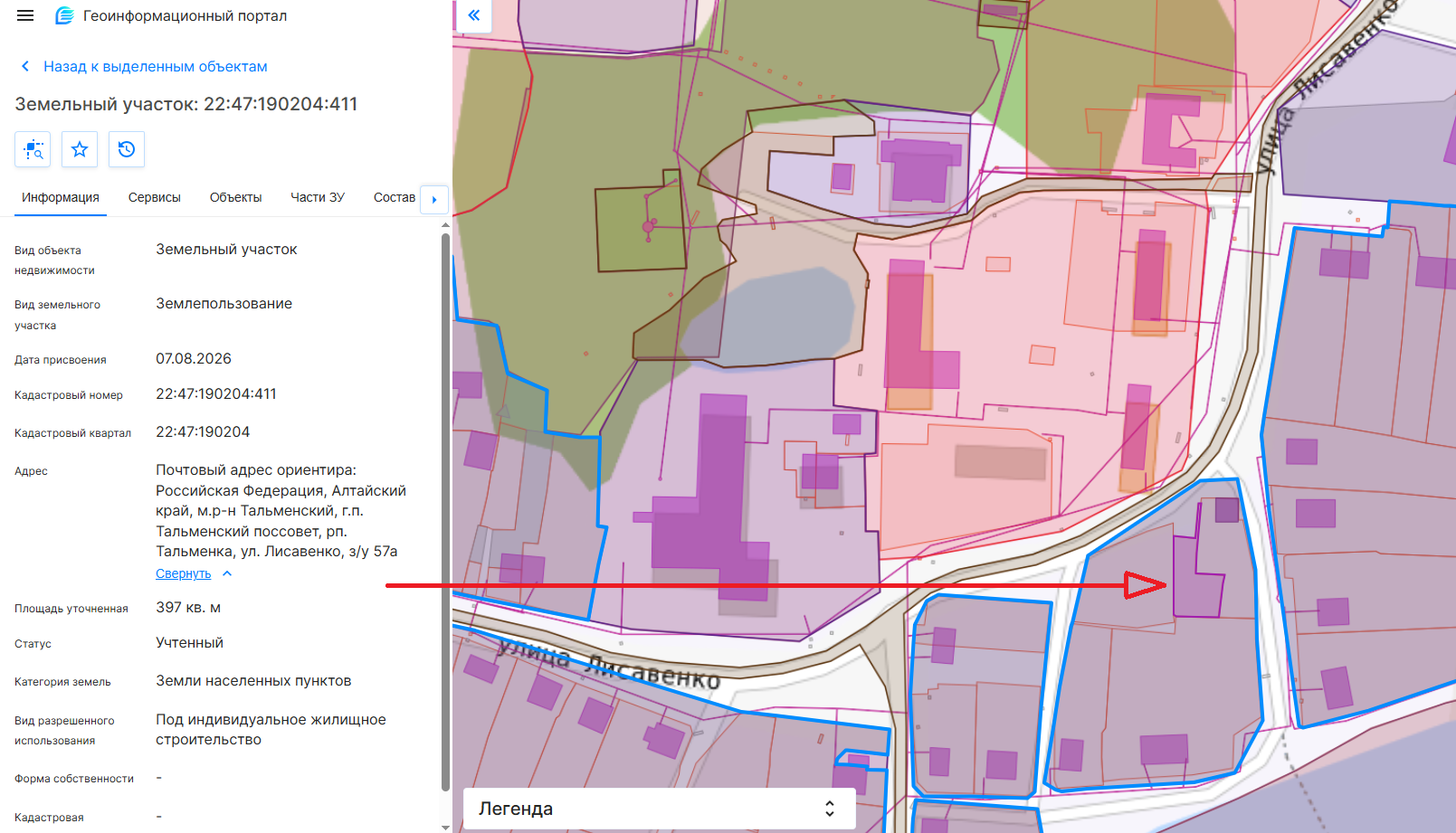Open the hamburger main menu

[25, 15]
